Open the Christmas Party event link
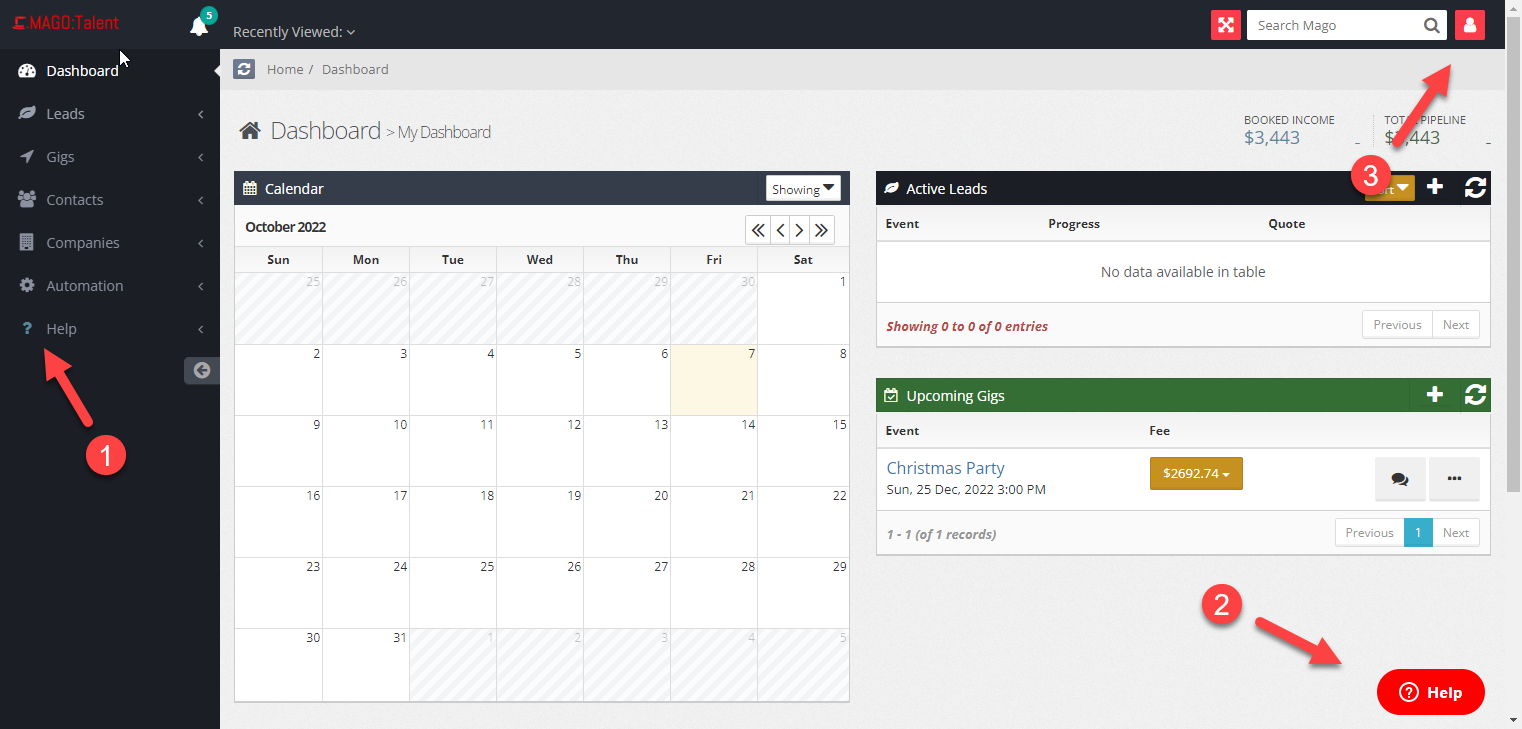Image resolution: width=1522 pixels, height=729 pixels. tap(945, 468)
